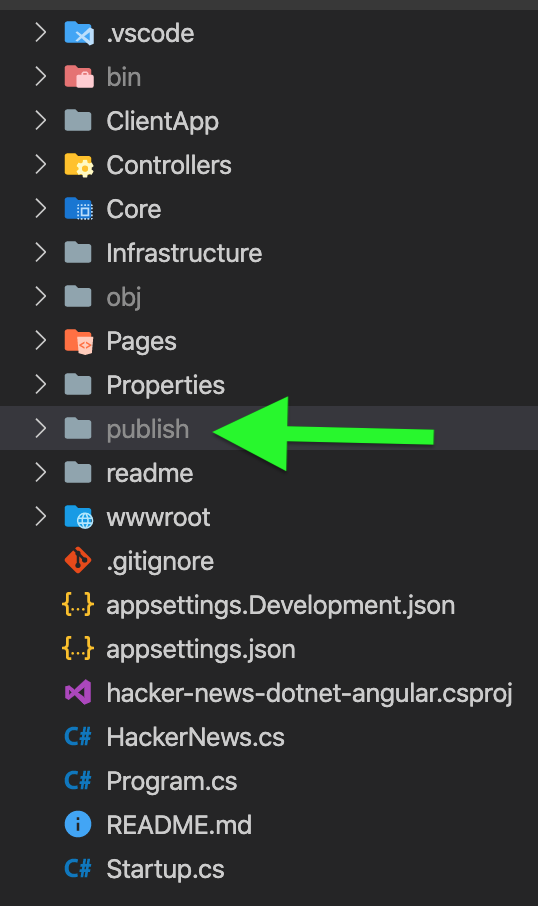Select the readme folder

[269, 473]
